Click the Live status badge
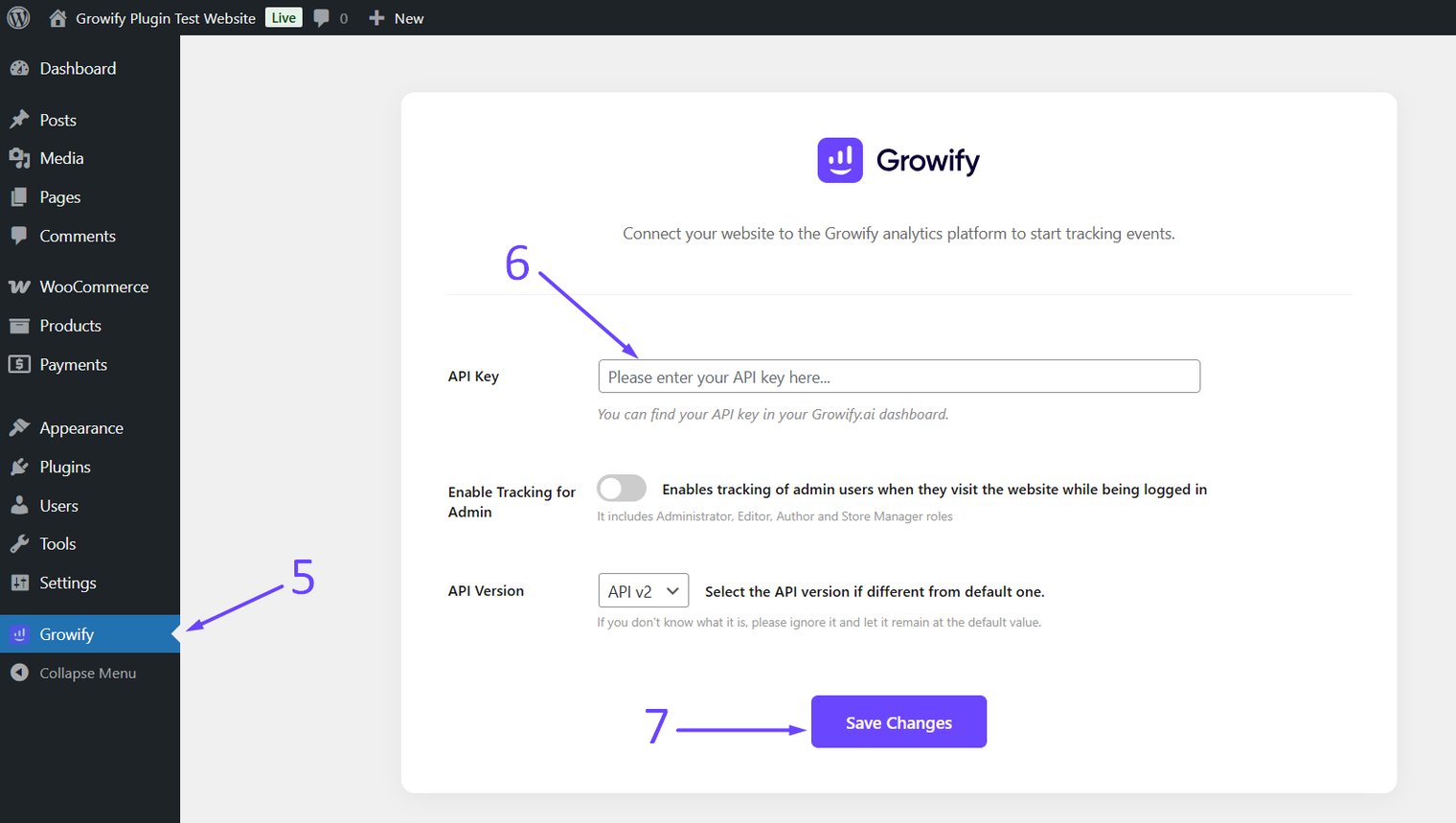 pos(284,18)
